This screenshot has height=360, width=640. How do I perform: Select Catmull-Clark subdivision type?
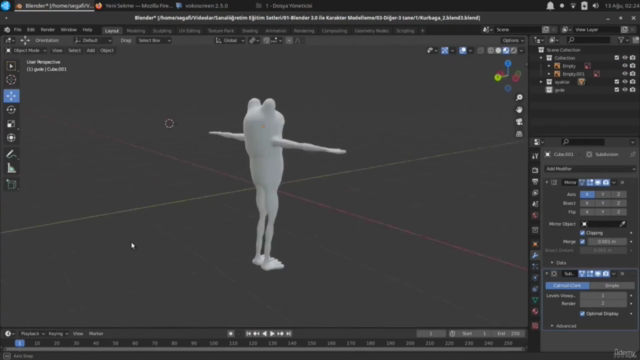[567, 286]
